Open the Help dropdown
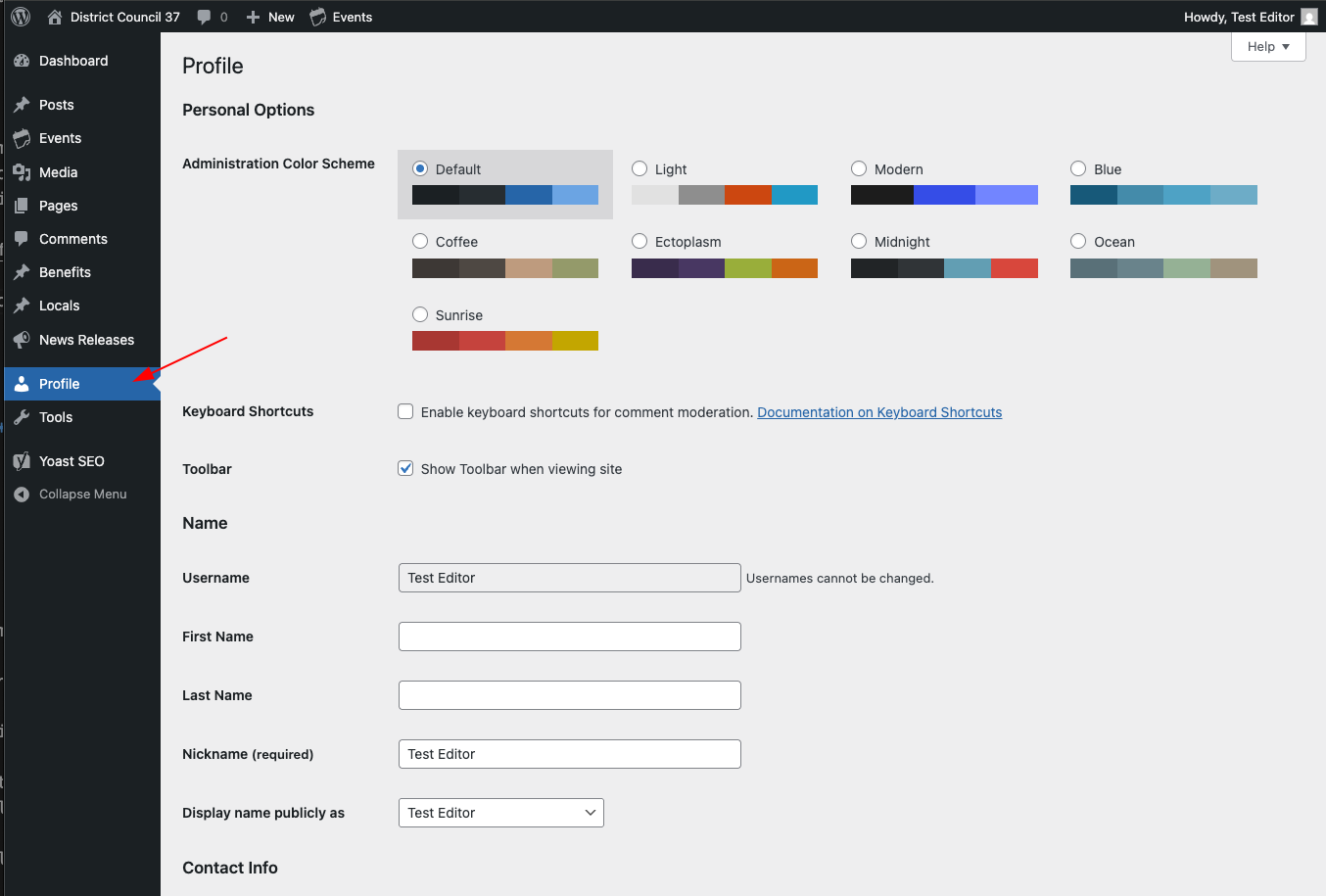The height and width of the screenshot is (896, 1326). click(x=1266, y=46)
